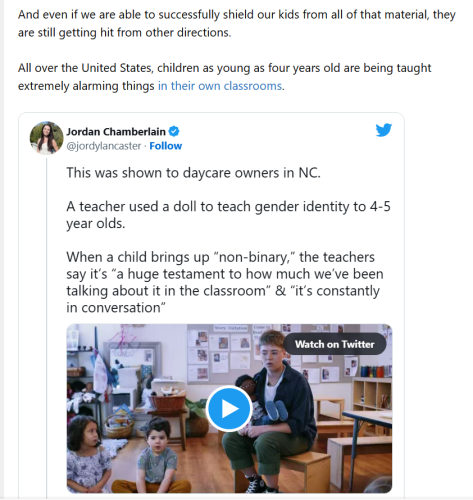Open the 'in their own classrooms' link
Viewport: 473px width, 500px height.
pyautogui.click(x=220, y=86)
